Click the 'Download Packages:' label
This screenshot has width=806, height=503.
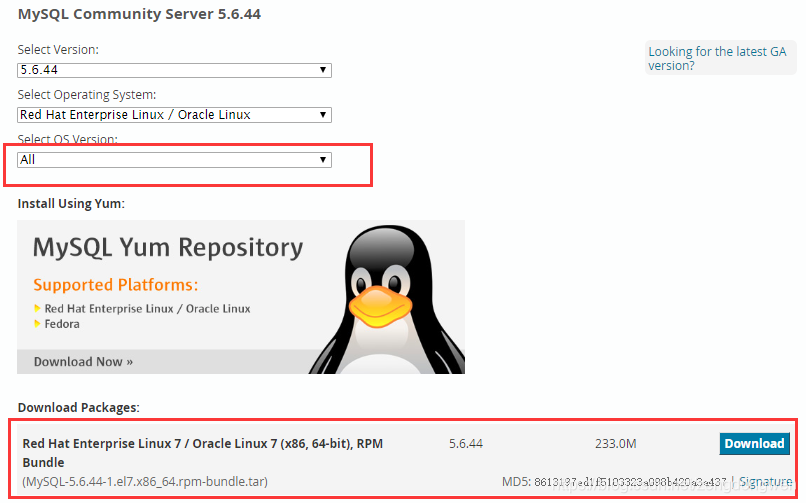point(79,407)
